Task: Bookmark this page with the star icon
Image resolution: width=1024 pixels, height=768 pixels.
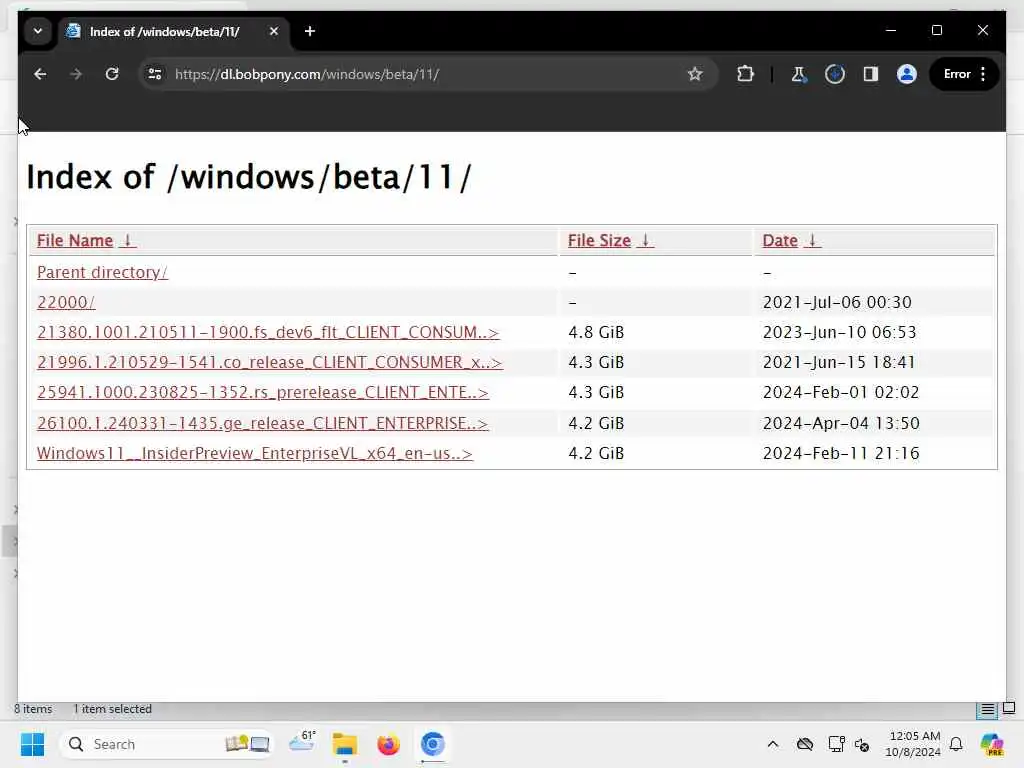Action: pos(695,74)
